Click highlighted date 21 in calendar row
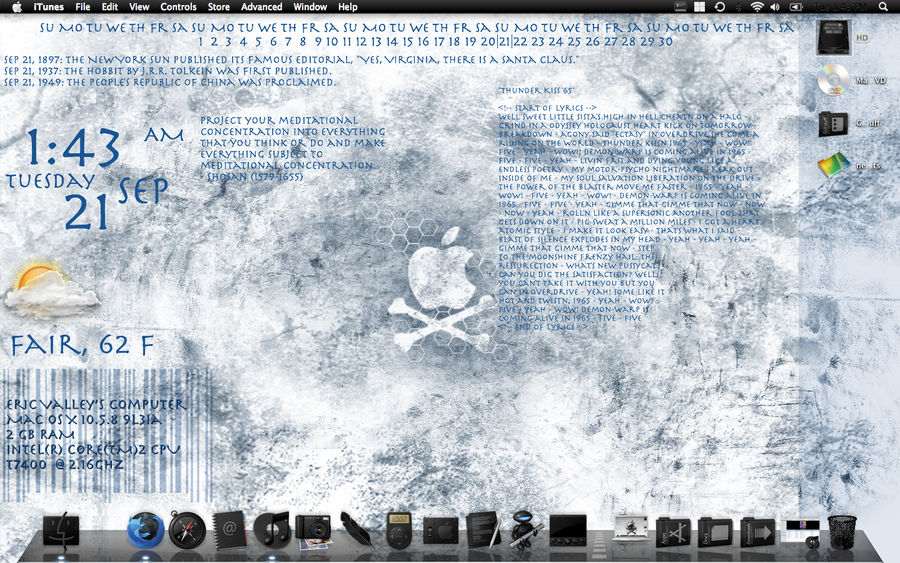Screen dimensions: 900x563 coord(505,41)
